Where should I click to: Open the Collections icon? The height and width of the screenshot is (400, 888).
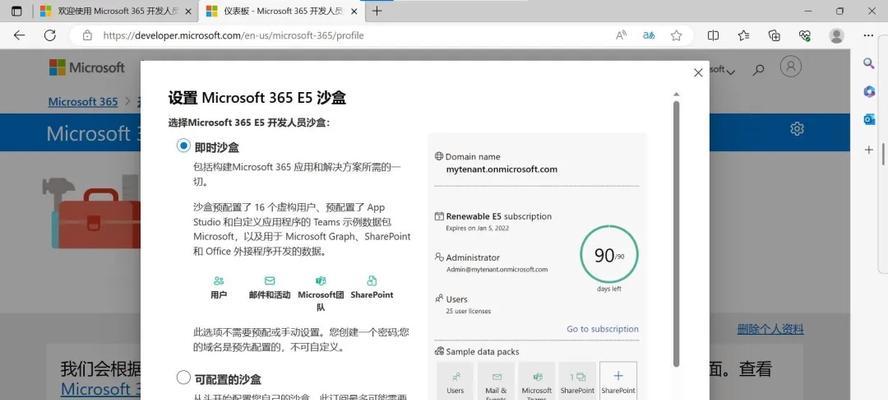774,35
